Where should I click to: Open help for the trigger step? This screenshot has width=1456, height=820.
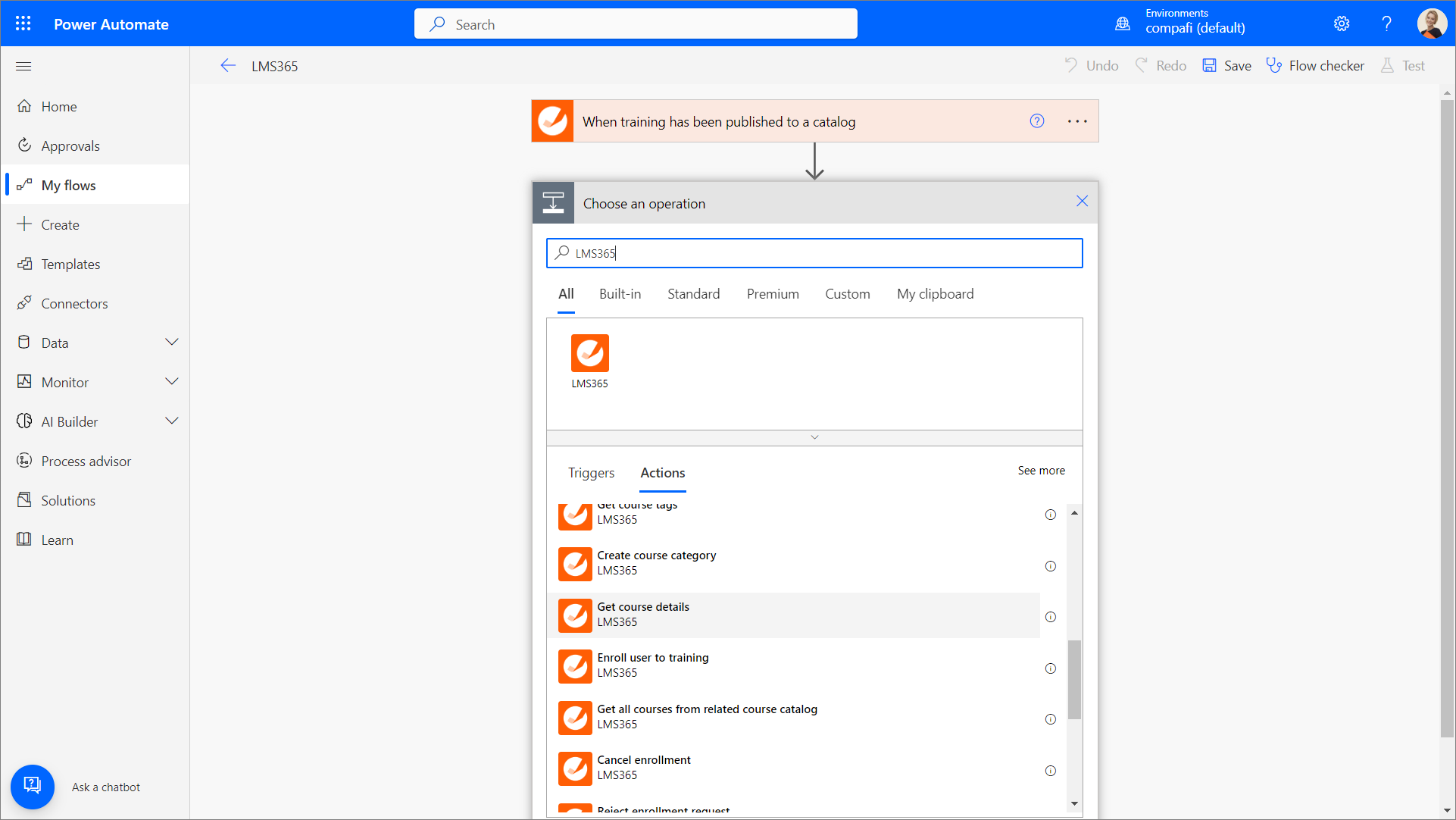(1036, 121)
